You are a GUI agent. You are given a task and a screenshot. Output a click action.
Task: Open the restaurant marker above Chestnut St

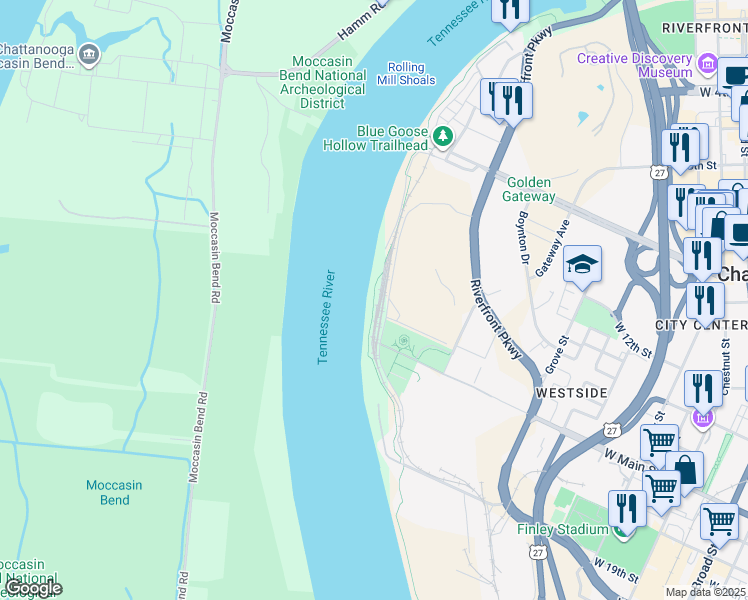pos(704,391)
